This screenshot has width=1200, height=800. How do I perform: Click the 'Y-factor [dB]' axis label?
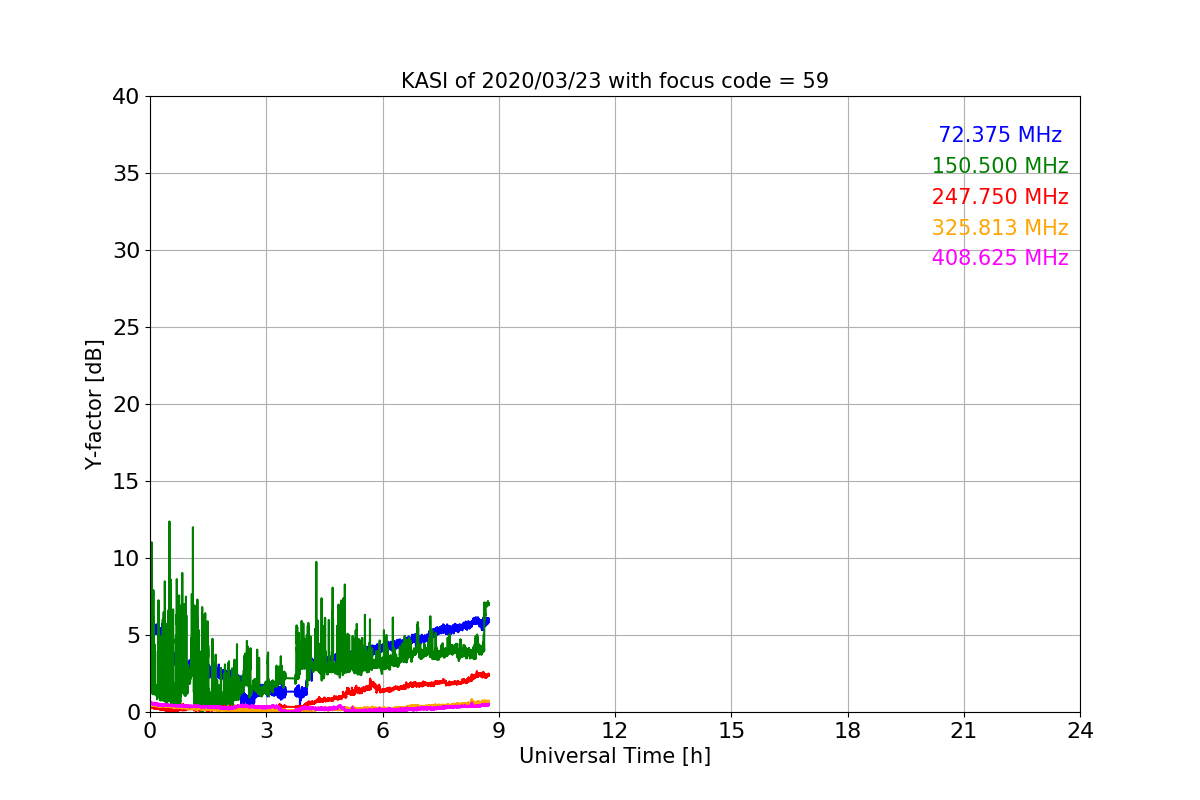pos(94,404)
